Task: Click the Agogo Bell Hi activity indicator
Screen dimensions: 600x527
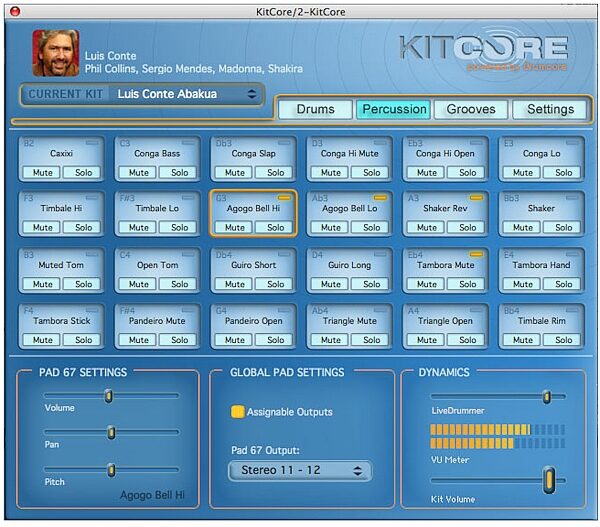Action: coord(284,198)
